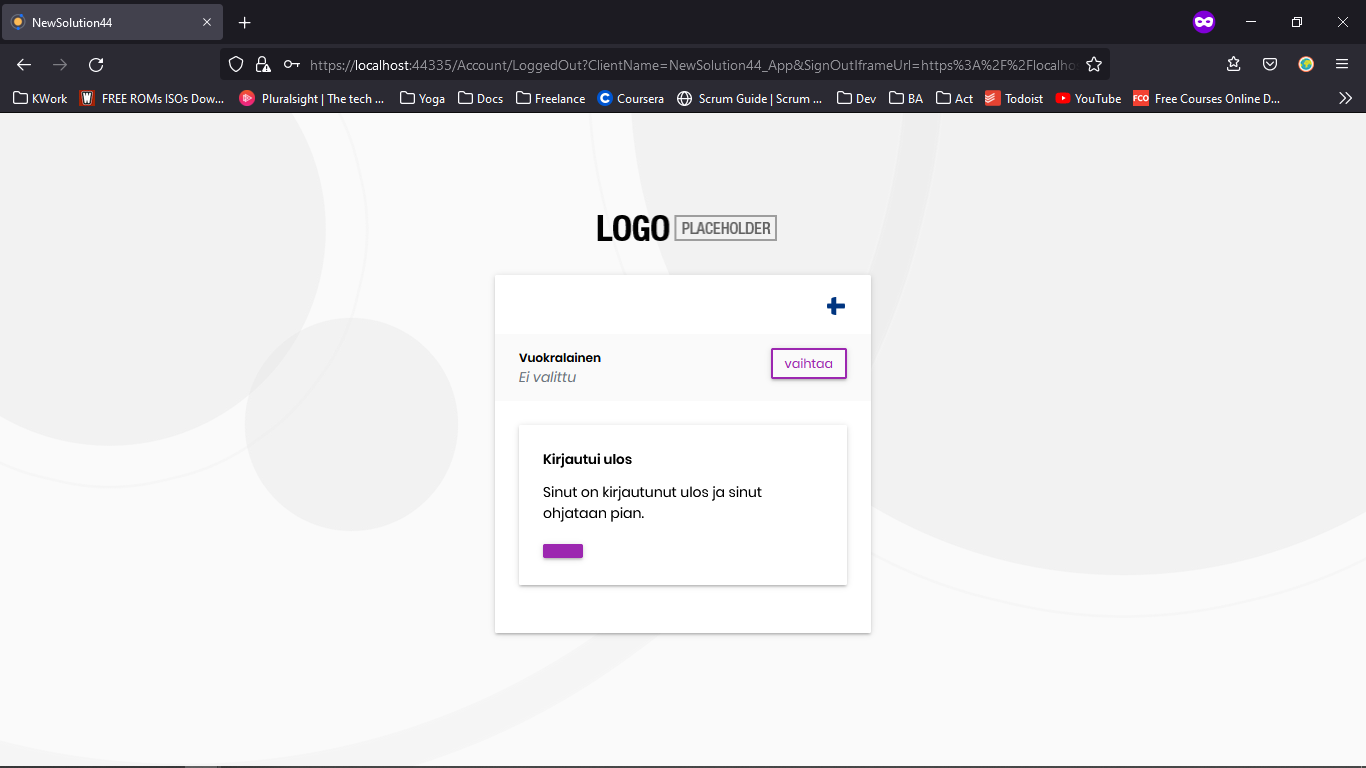Open the YouTube bookmark
This screenshot has height=768, width=1366.
tap(1088, 98)
